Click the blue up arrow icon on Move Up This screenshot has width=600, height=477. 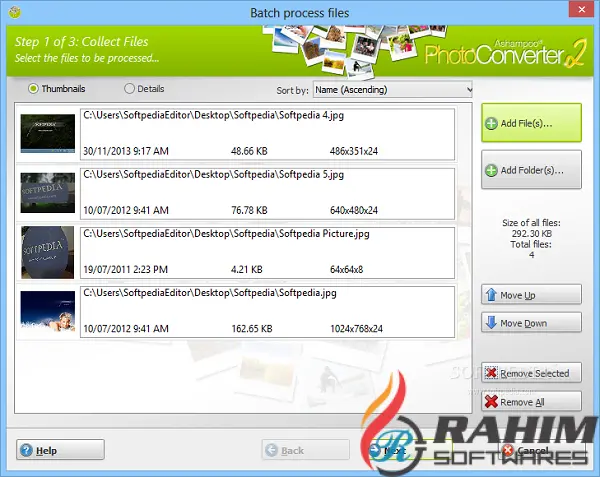coord(491,295)
